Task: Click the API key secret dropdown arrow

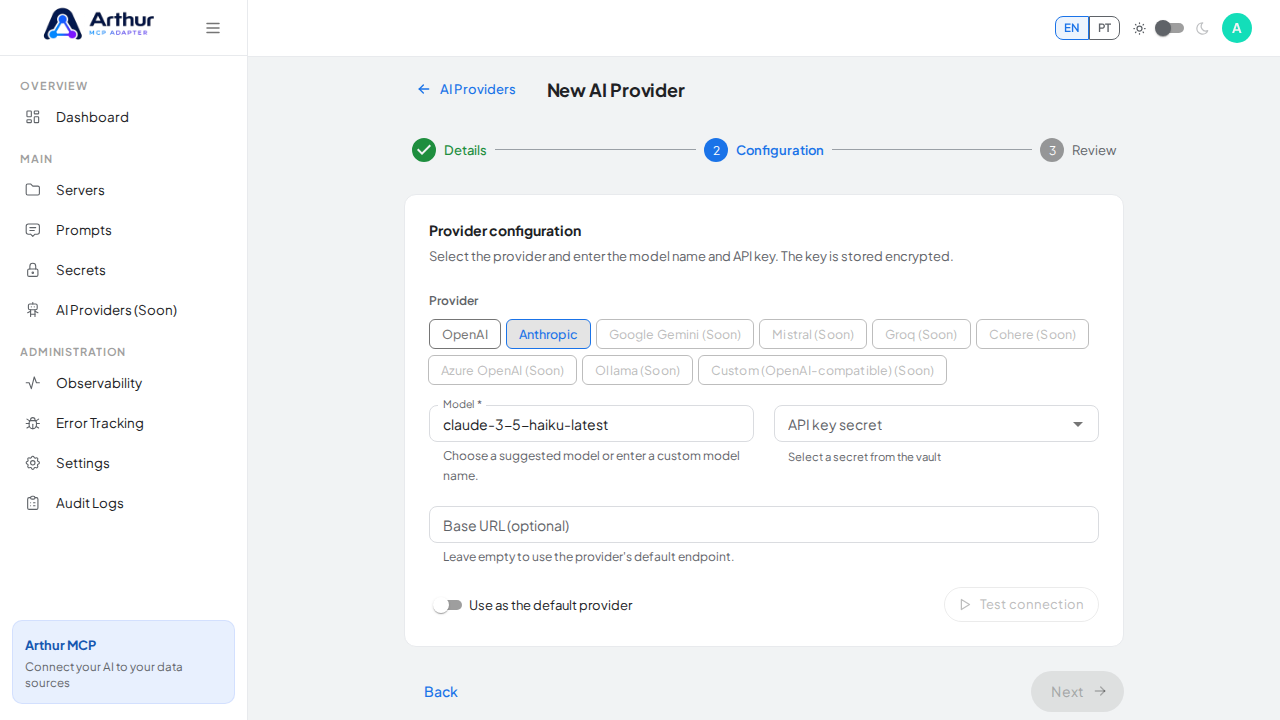Action: click(1078, 424)
